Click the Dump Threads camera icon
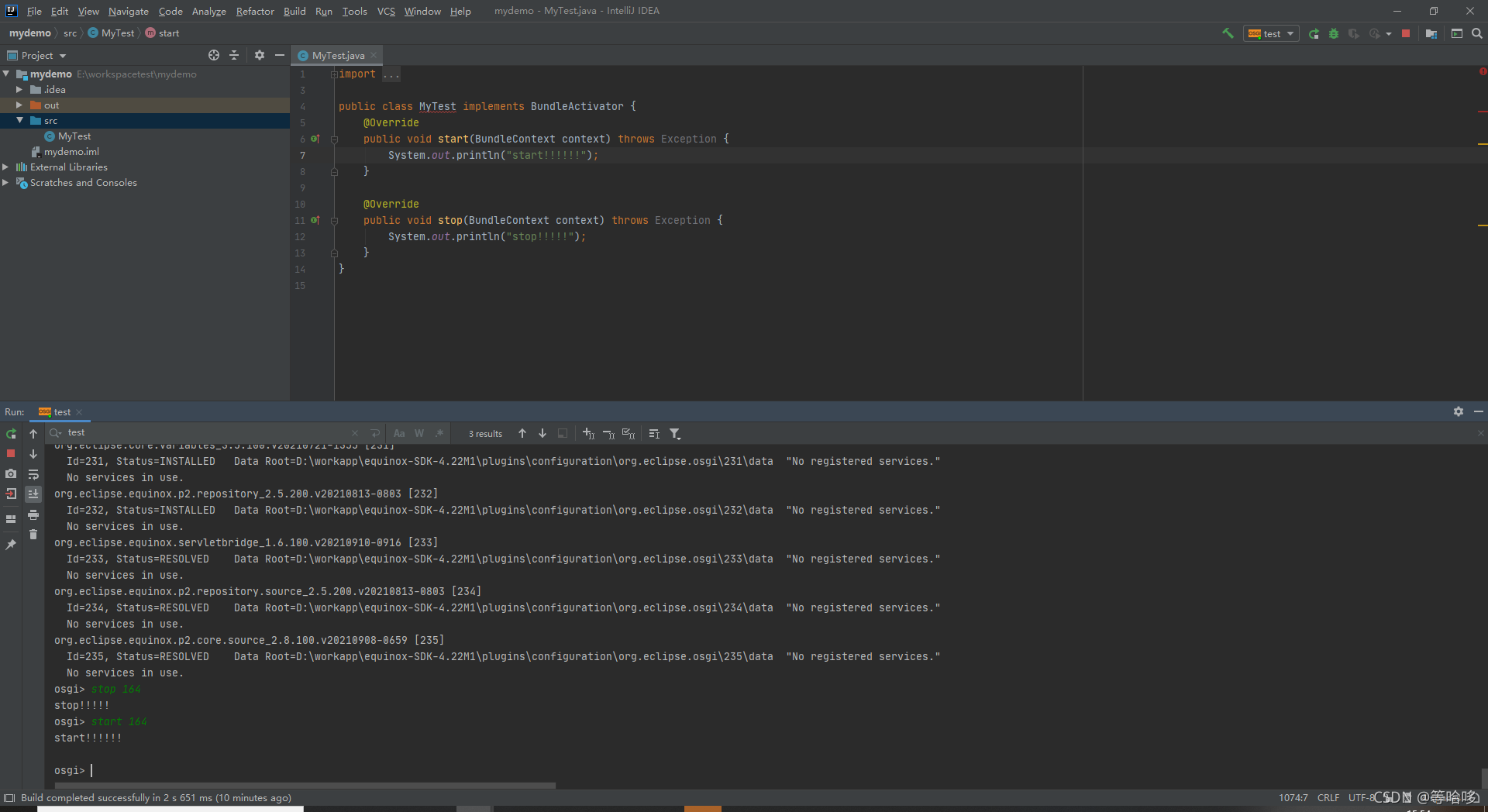 point(11,473)
